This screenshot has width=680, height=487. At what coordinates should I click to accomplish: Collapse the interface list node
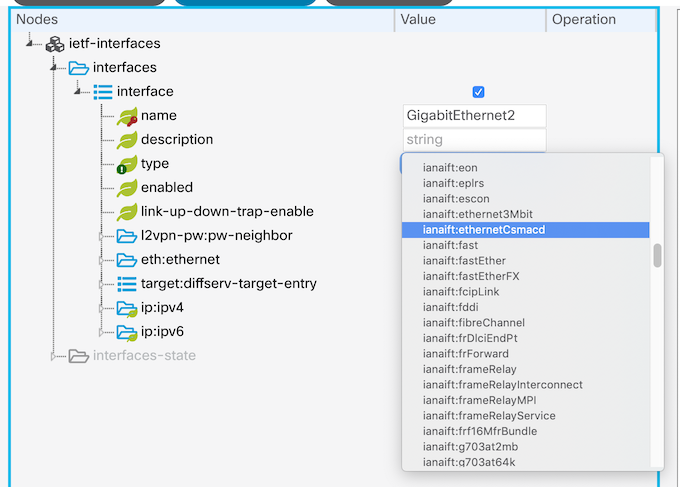[78, 91]
